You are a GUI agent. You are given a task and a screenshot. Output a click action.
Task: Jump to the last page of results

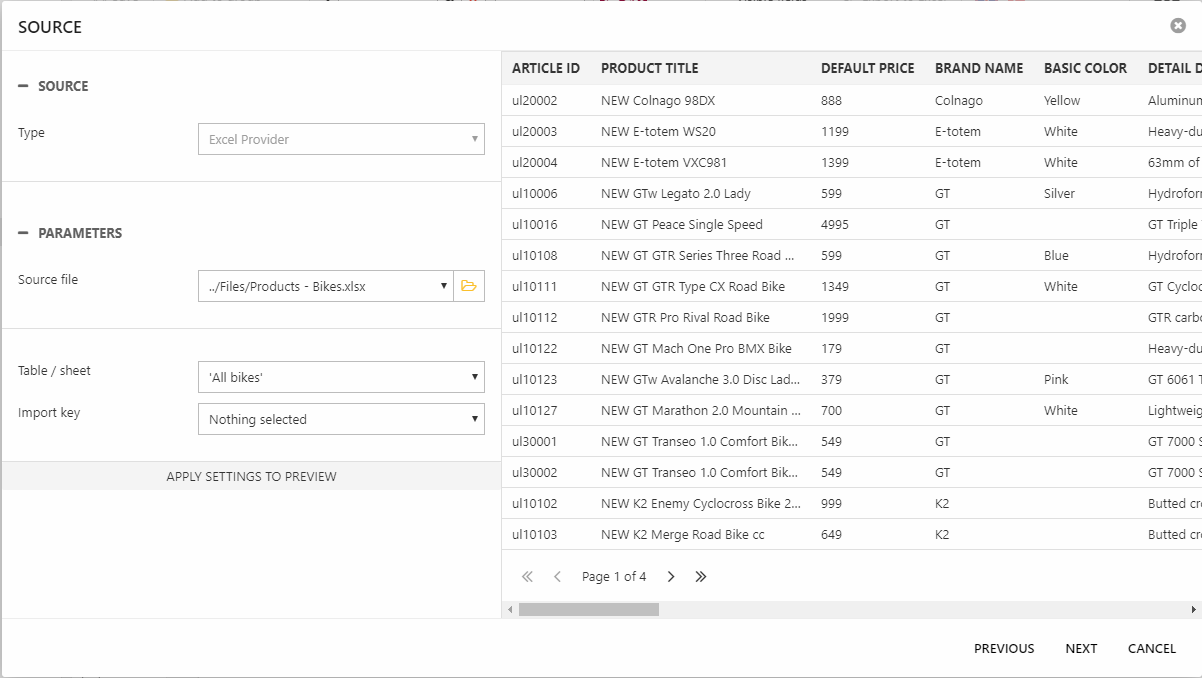point(701,577)
